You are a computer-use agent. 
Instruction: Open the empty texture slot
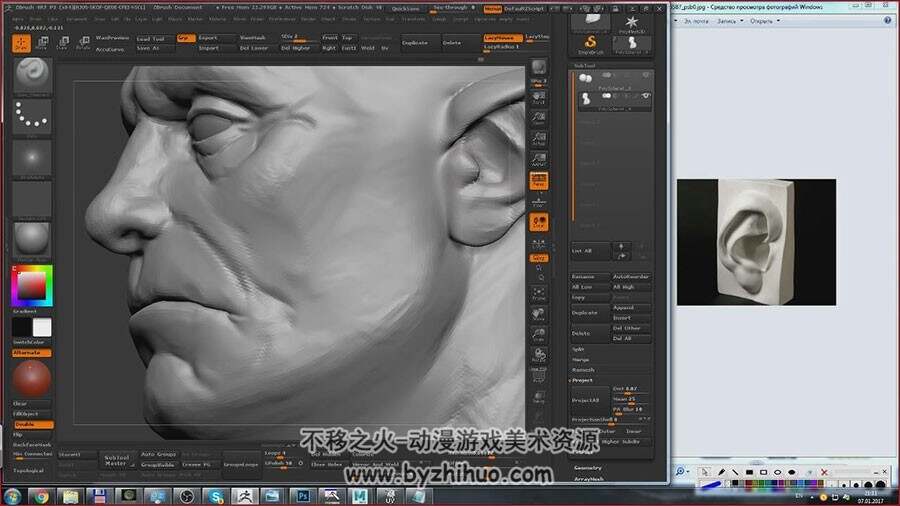click(32, 199)
